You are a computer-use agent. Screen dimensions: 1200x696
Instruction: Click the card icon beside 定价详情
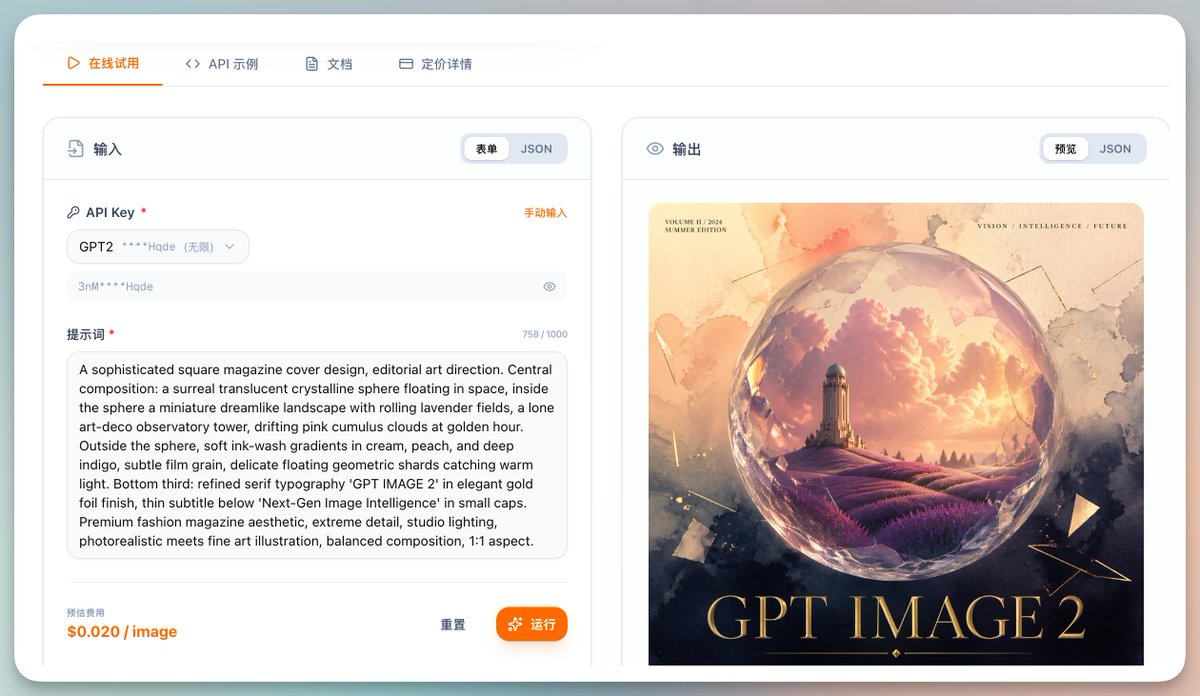406,64
